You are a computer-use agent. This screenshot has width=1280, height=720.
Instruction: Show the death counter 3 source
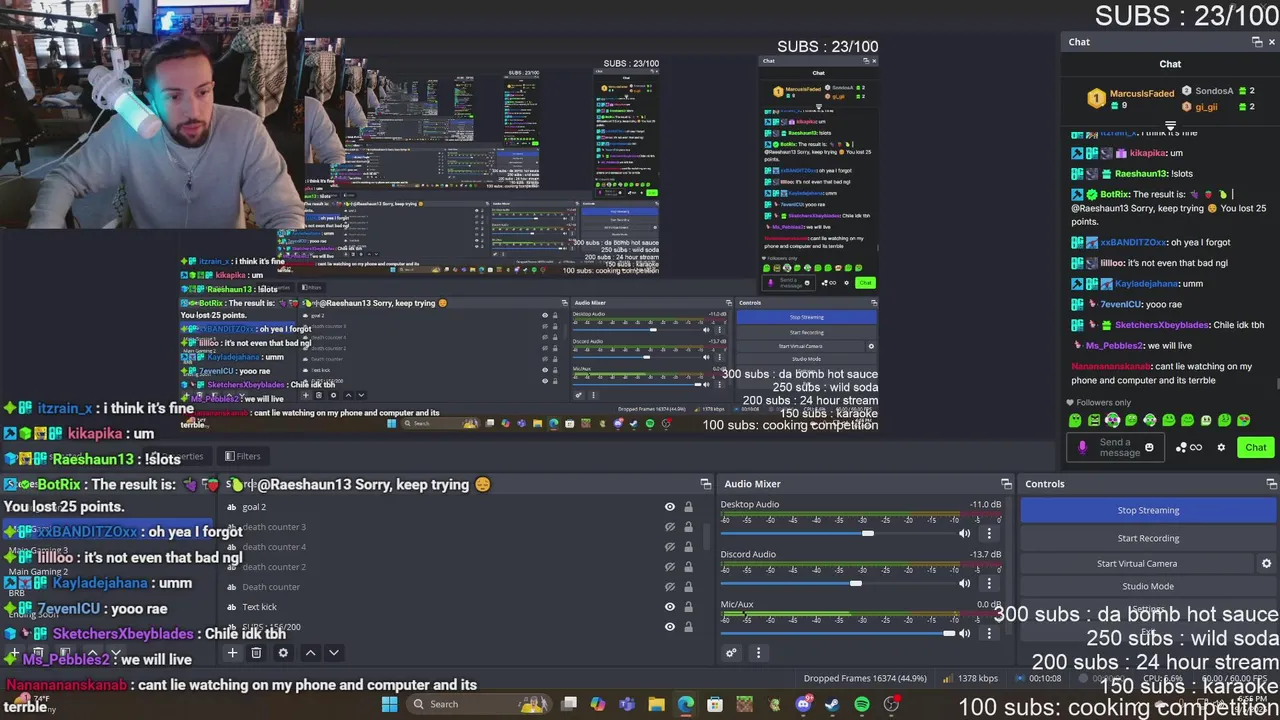(670, 527)
